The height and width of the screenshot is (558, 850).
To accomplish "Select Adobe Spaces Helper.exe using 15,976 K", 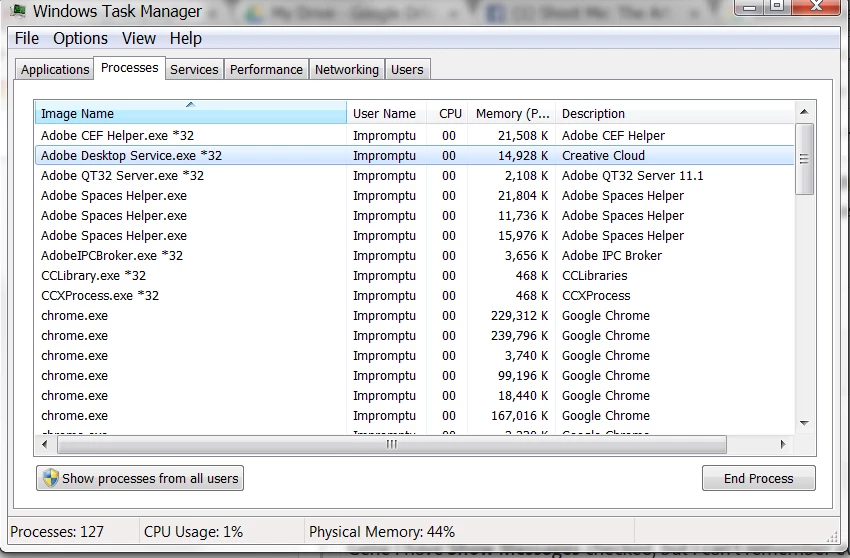I will (x=415, y=236).
